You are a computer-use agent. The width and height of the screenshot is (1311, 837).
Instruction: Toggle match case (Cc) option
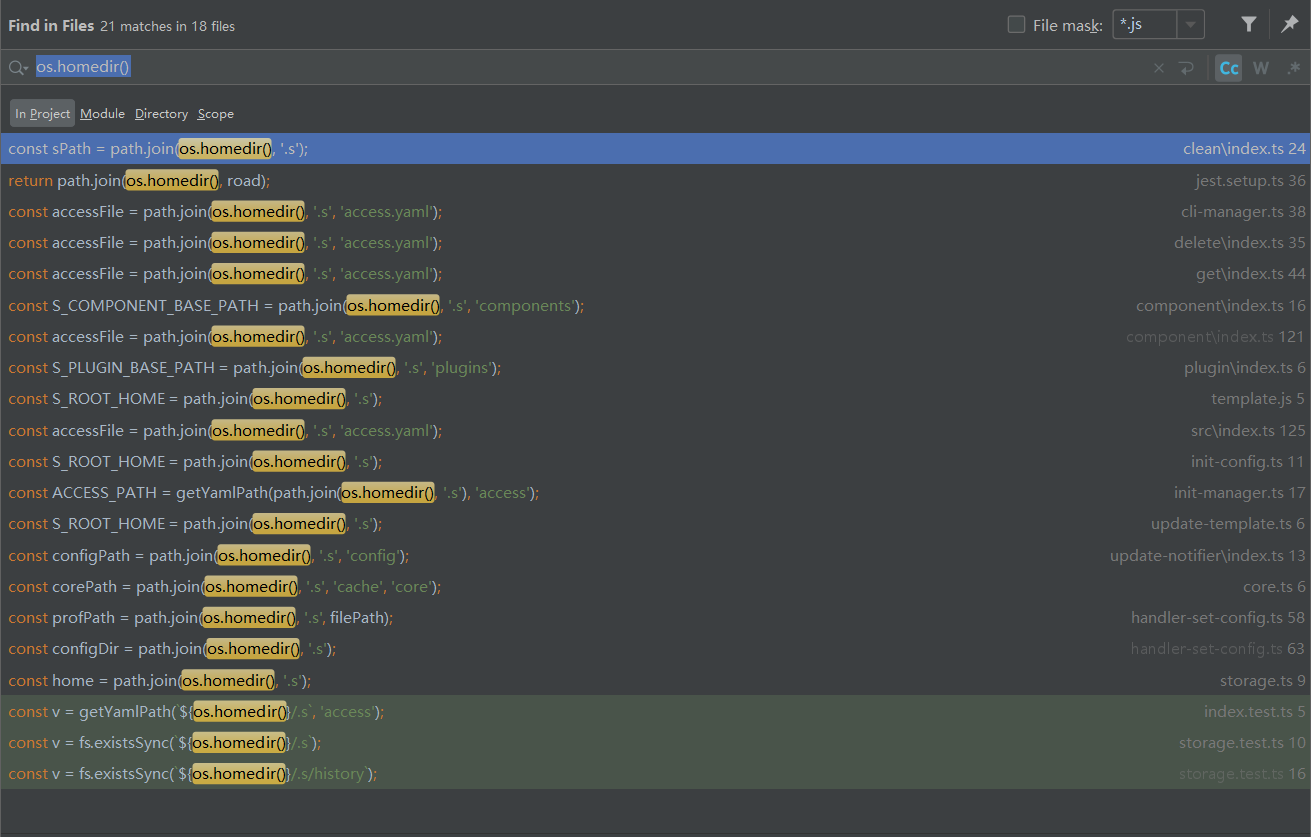(x=1228, y=67)
